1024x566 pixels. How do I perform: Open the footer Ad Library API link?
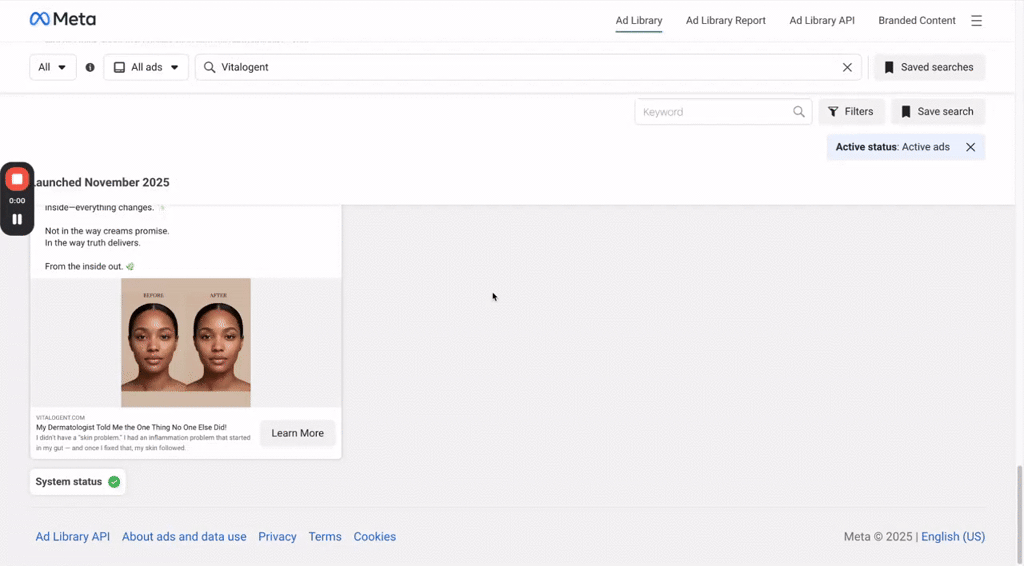pyautogui.click(x=72, y=537)
